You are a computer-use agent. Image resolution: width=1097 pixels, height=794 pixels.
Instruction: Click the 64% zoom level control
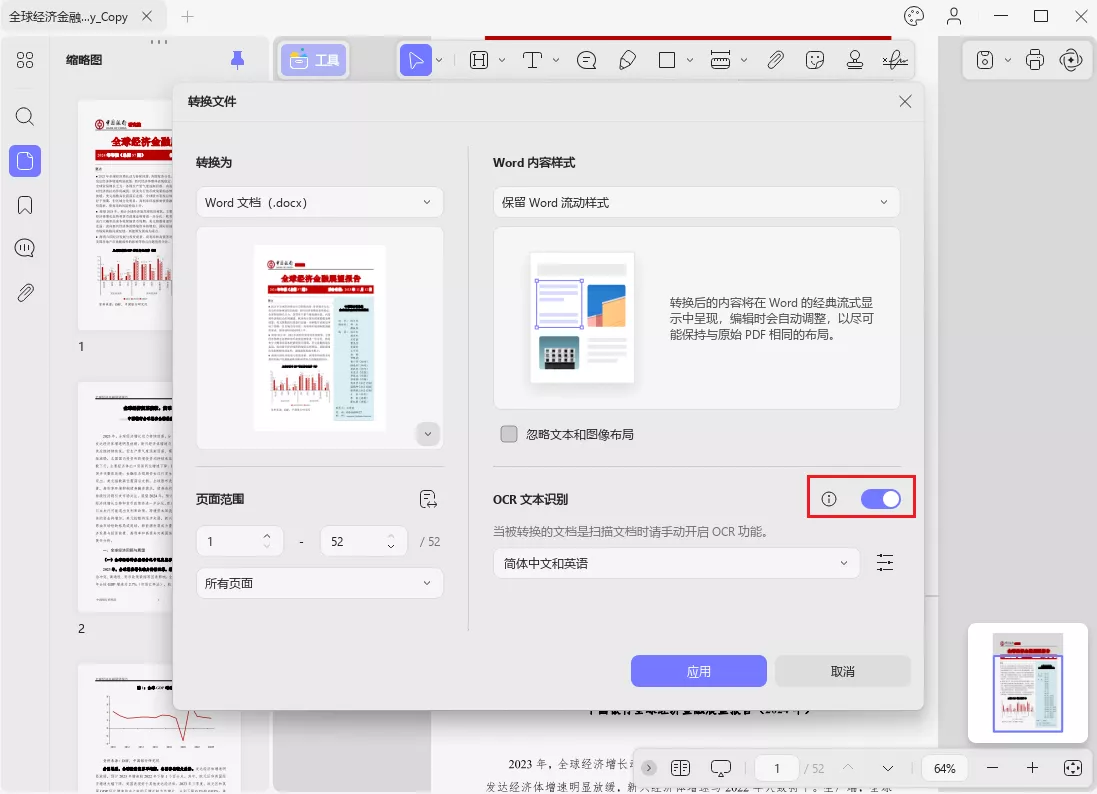click(x=943, y=767)
